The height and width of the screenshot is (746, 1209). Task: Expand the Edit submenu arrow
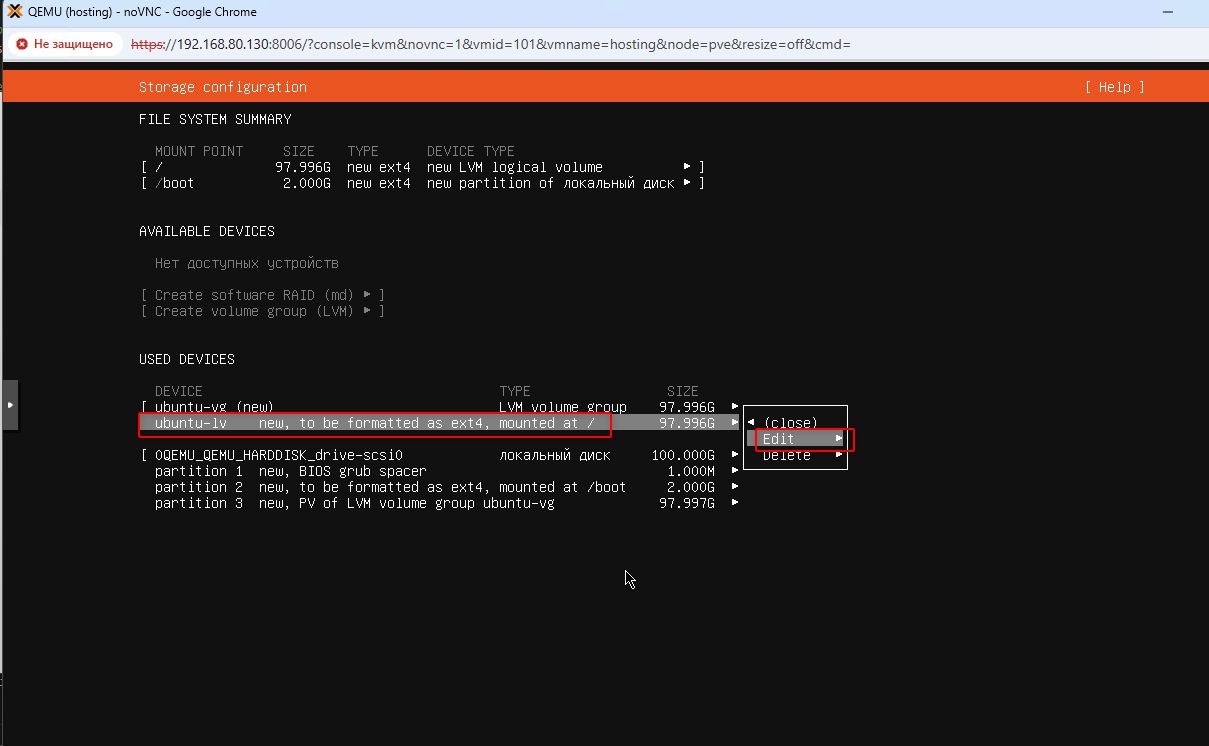[839, 439]
